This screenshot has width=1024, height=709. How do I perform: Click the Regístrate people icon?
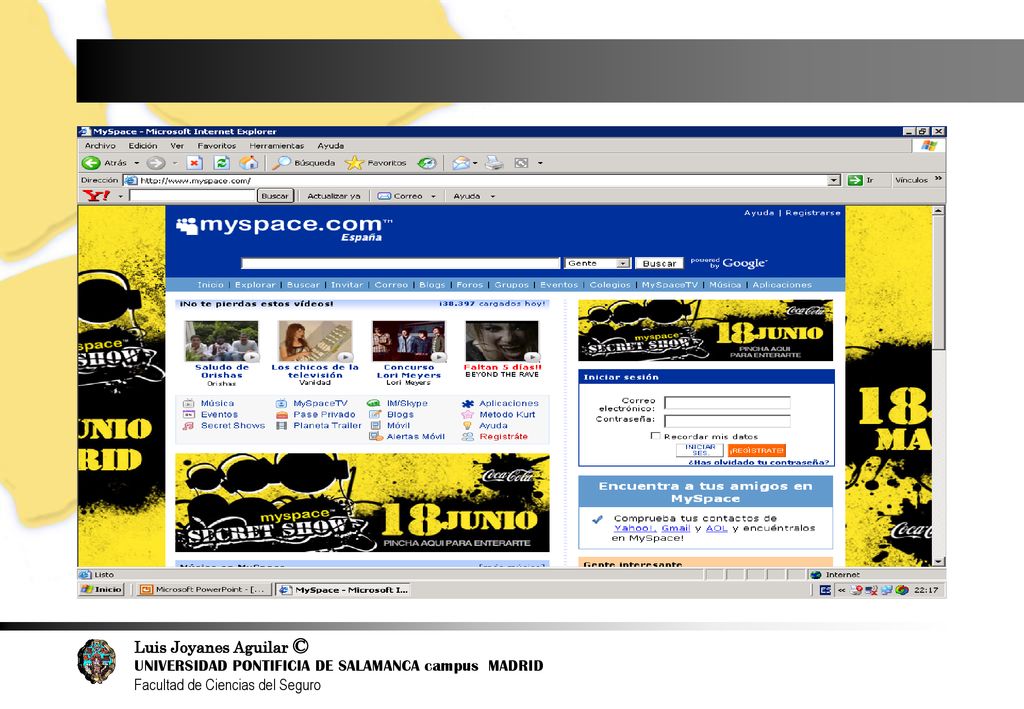tap(468, 437)
